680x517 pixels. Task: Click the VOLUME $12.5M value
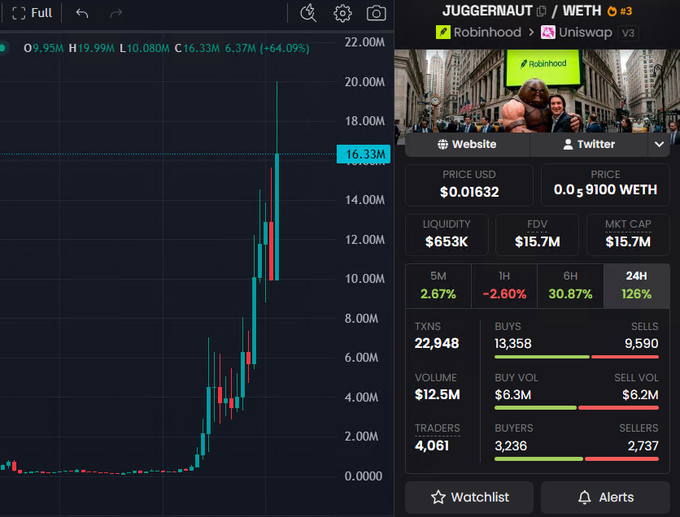pyautogui.click(x=437, y=395)
